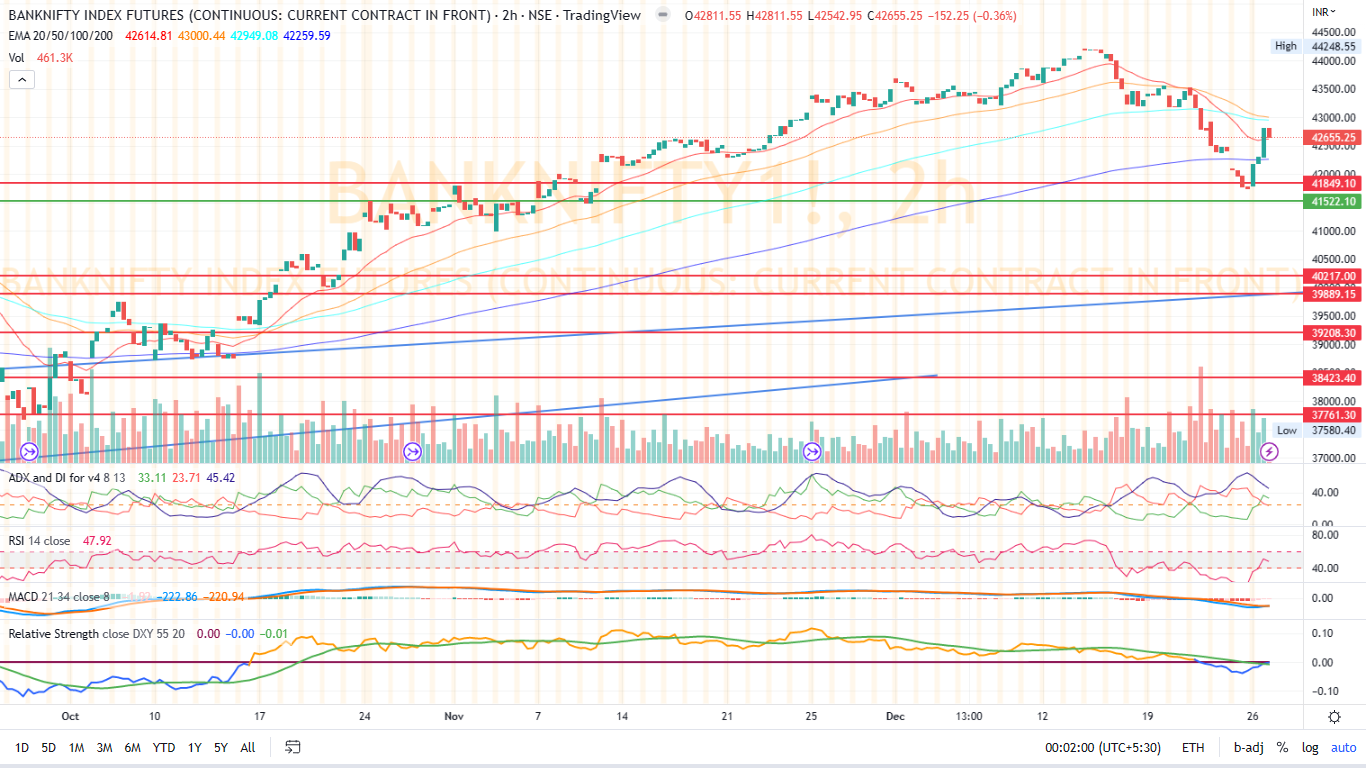The height and width of the screenshot is (768, 1366).
Task: Click the 39208.30 price label
Action: (x=1333, y=333)
